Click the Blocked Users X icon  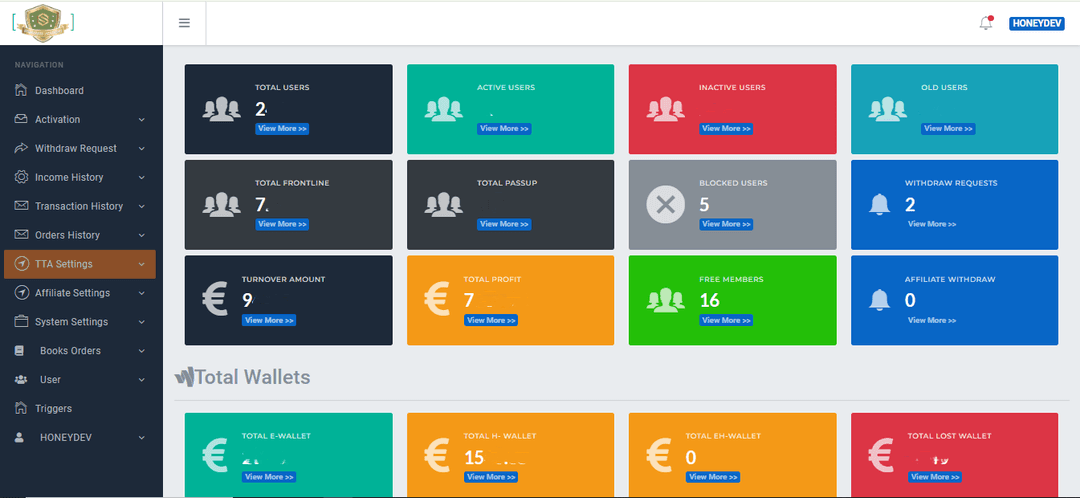click(665, 205)
